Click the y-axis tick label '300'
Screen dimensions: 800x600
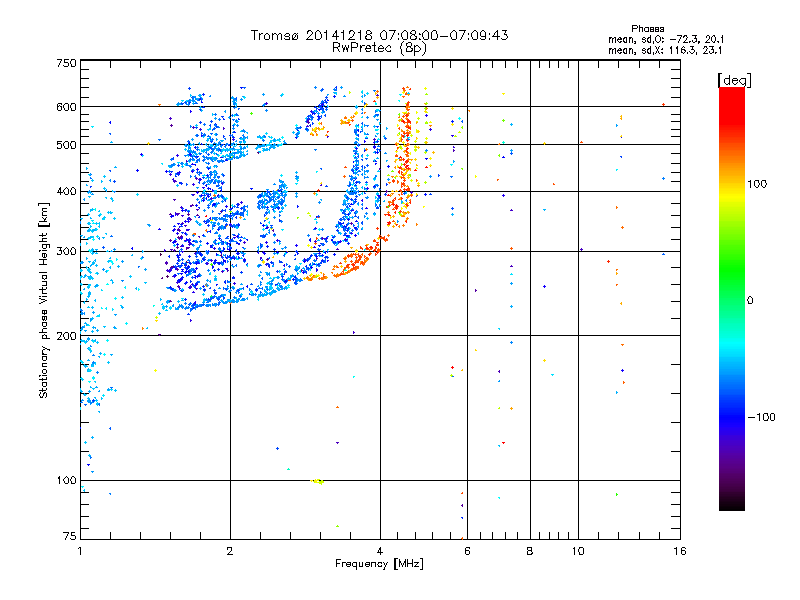(x=66, y=252)
